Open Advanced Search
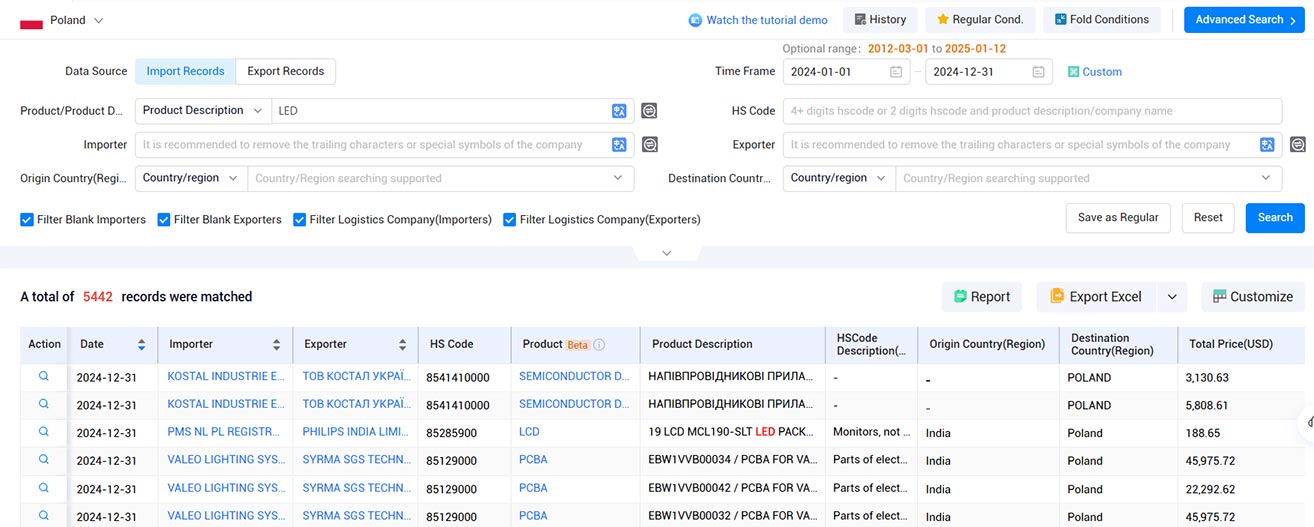 (1245, 20)
